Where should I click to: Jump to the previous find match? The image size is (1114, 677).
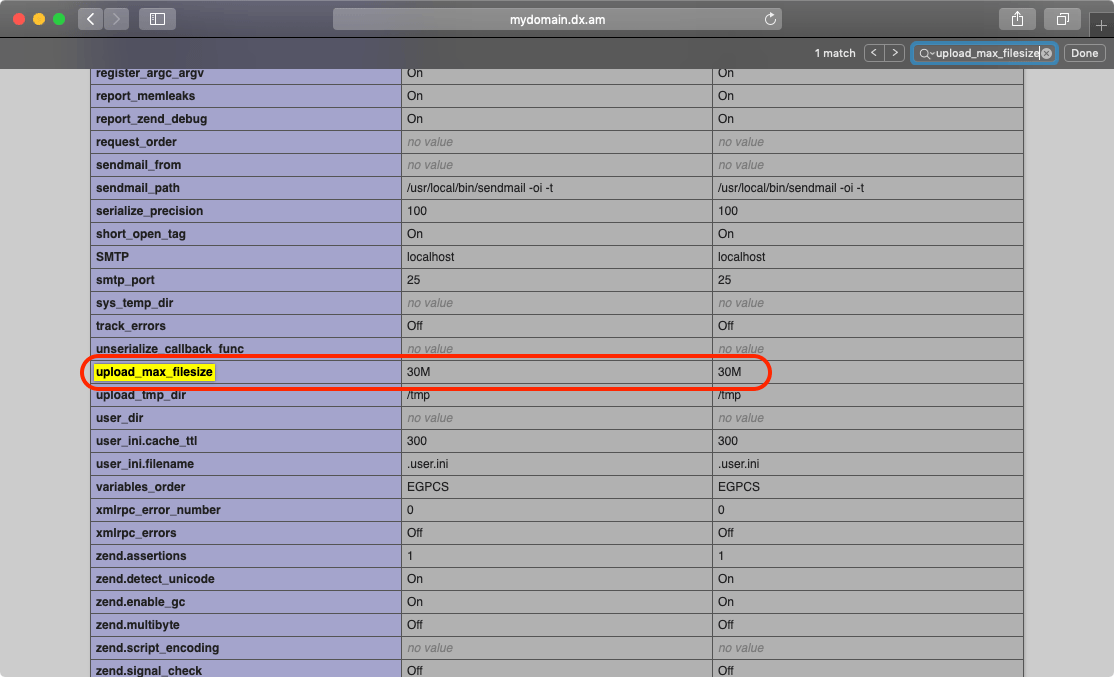point(874,53)
